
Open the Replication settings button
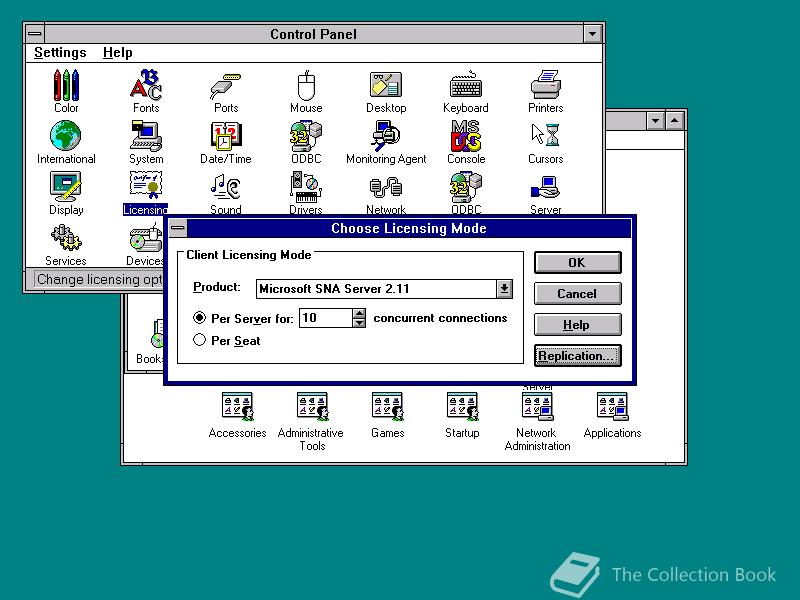click(578, 356)
